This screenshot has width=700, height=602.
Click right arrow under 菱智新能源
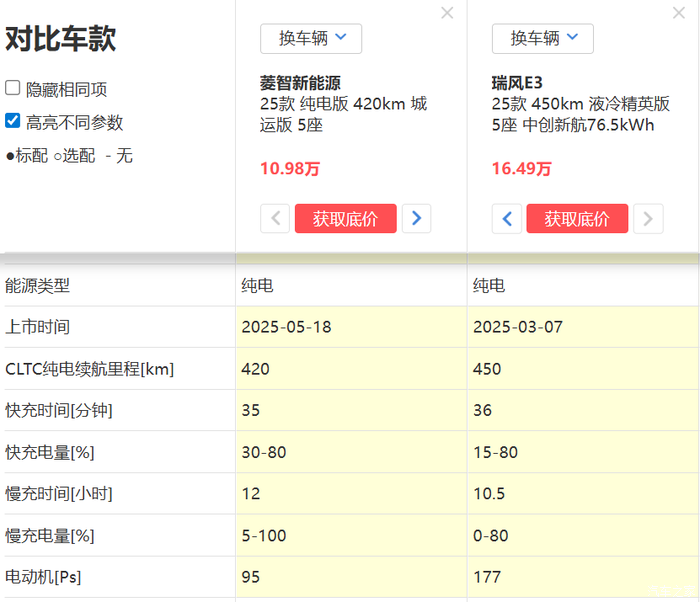tap(416, 219)
